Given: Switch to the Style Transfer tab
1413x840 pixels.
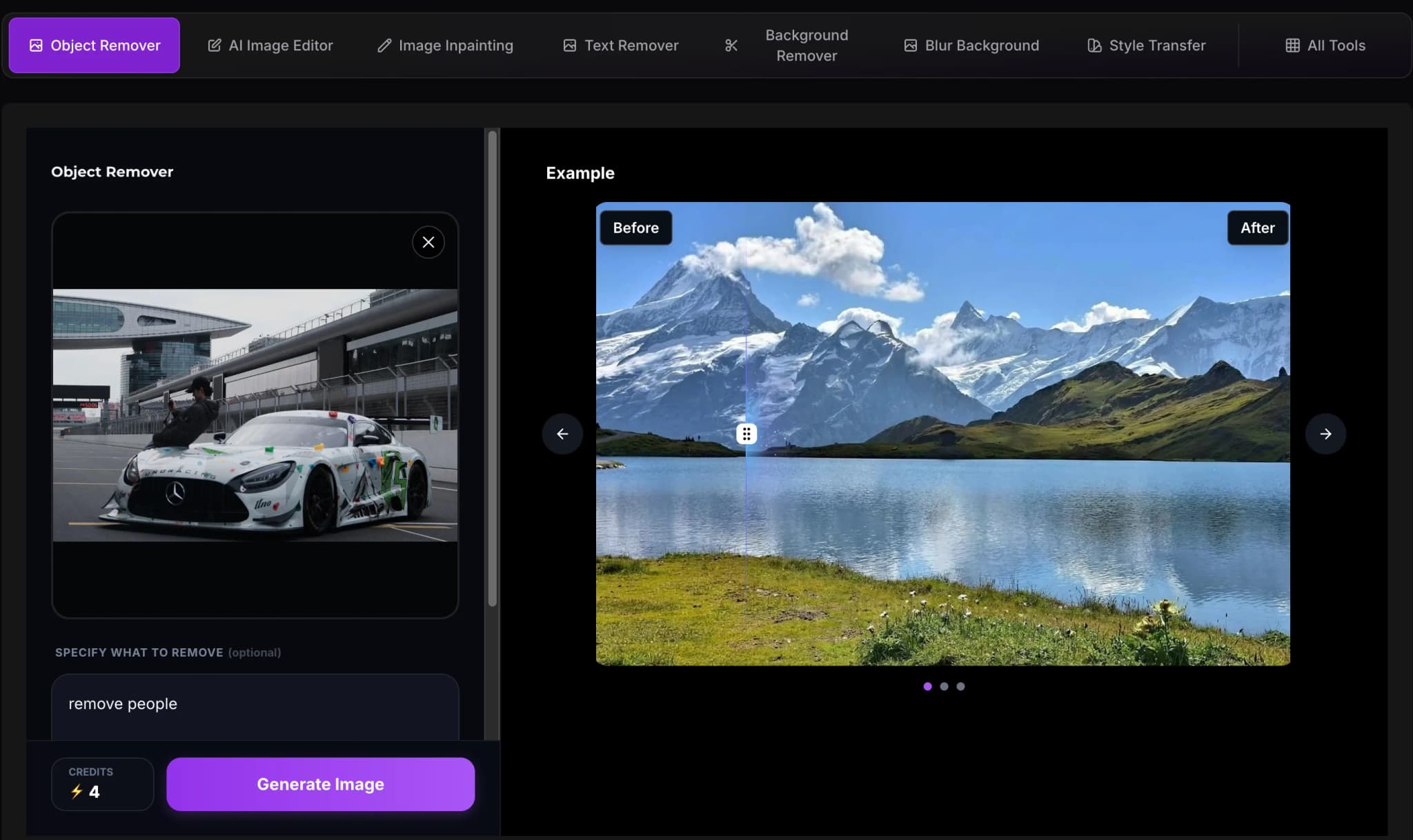Looking at the screenshot, I should tap(1156, 46).
